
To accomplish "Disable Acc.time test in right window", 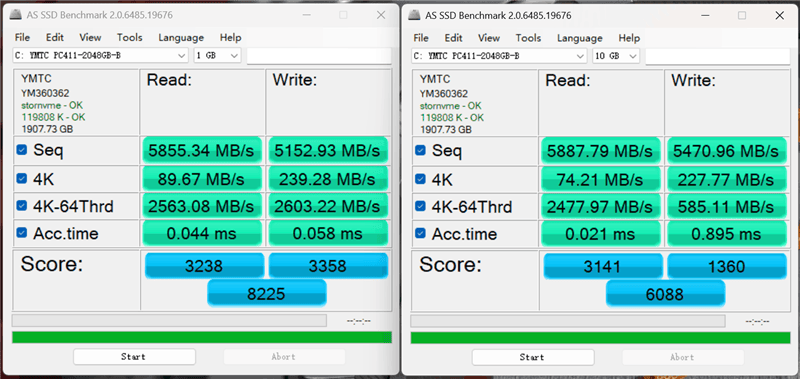I will tap(420, 233).
